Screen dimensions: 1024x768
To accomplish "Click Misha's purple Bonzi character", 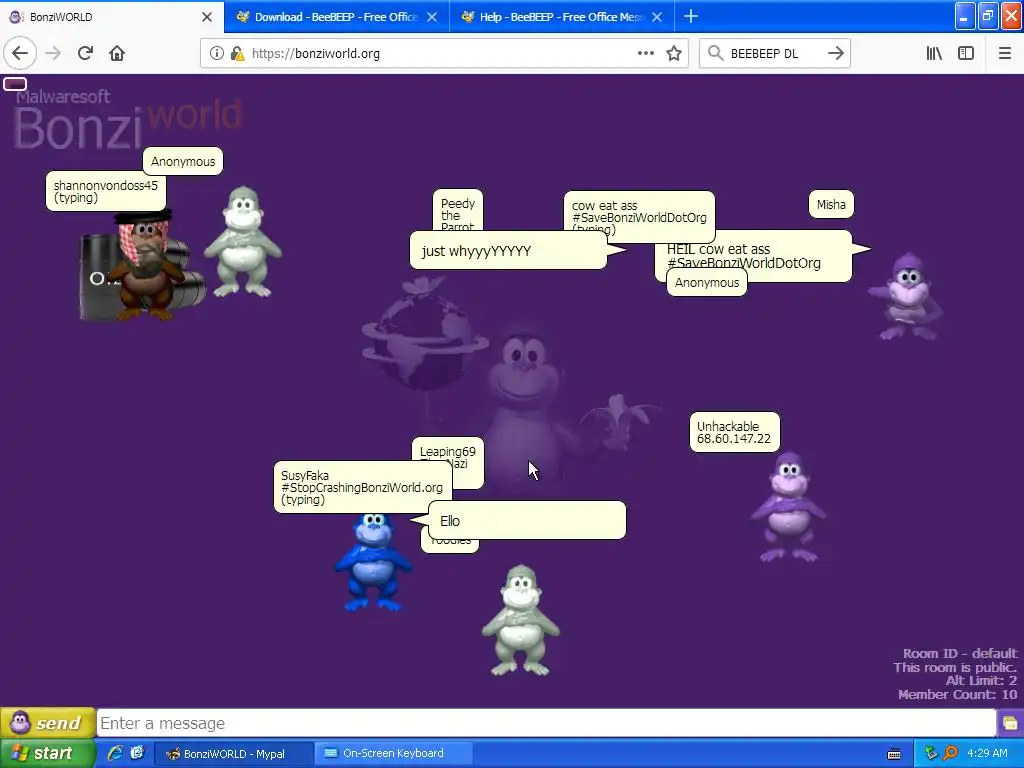I will pos(906,297).
